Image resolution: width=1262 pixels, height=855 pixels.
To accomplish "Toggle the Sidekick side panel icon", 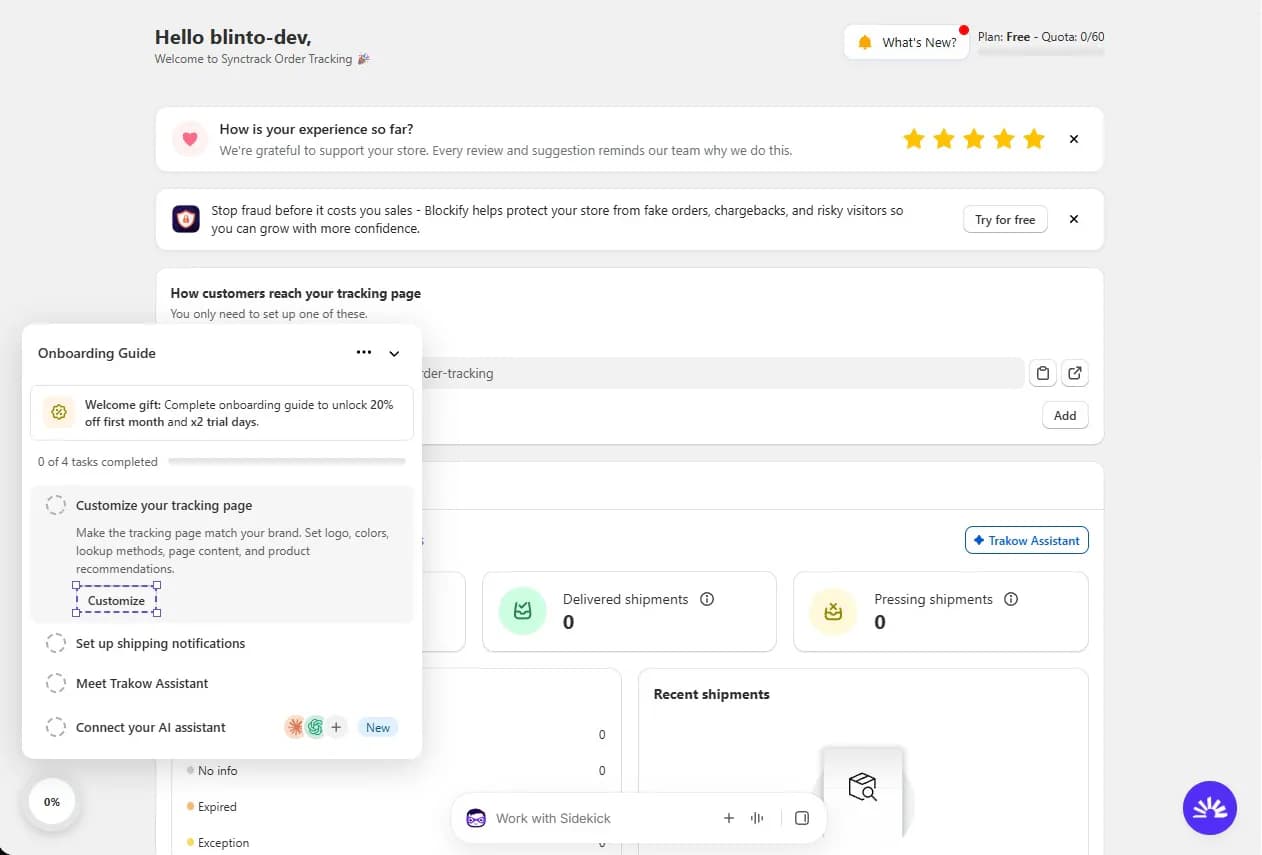I will [801, 818].
